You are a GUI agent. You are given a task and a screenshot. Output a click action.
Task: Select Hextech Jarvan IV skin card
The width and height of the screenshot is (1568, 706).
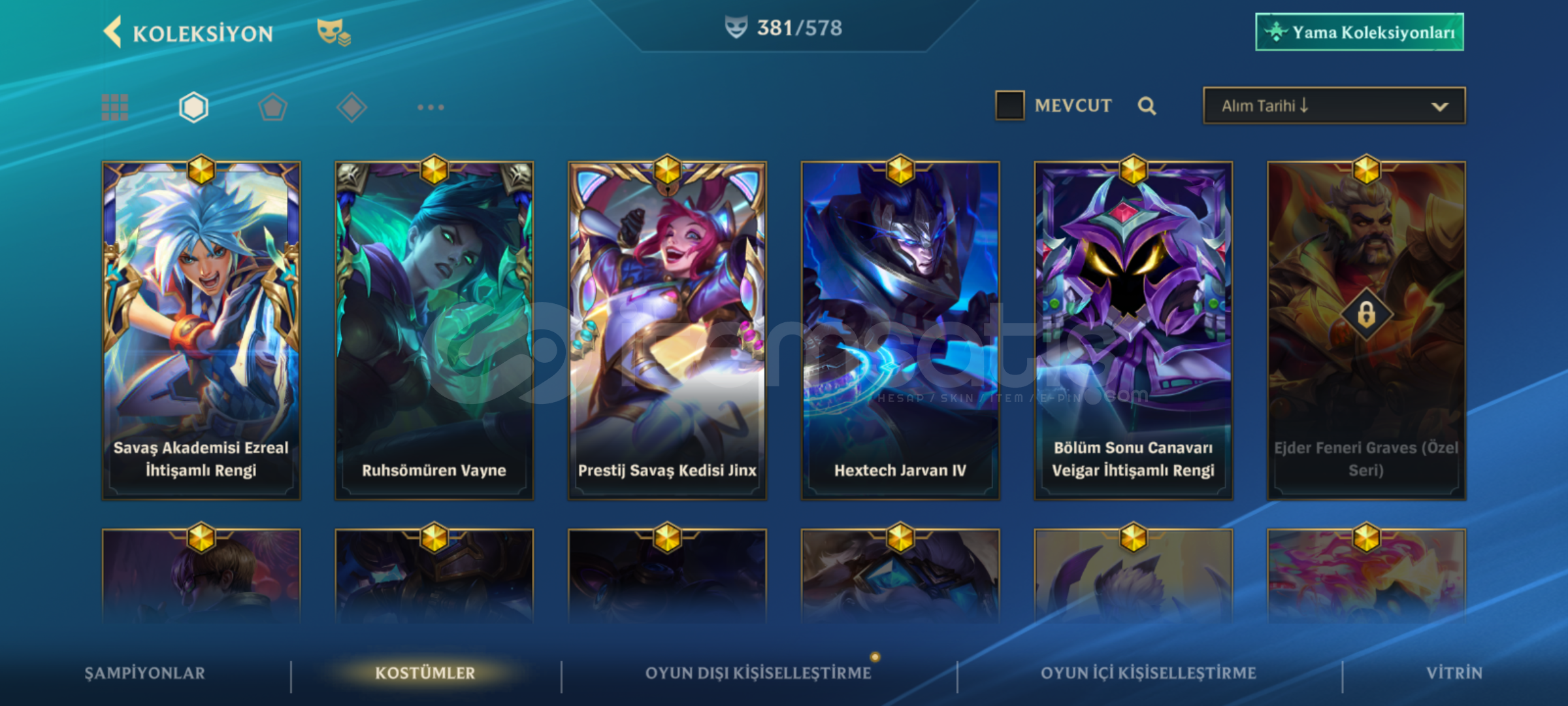pos(900,331)
